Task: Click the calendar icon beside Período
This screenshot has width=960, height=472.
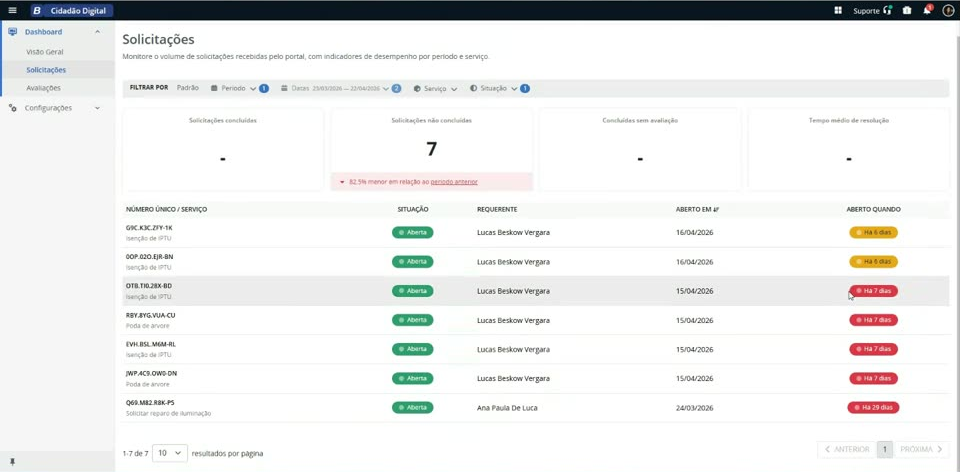Action: 214,88
